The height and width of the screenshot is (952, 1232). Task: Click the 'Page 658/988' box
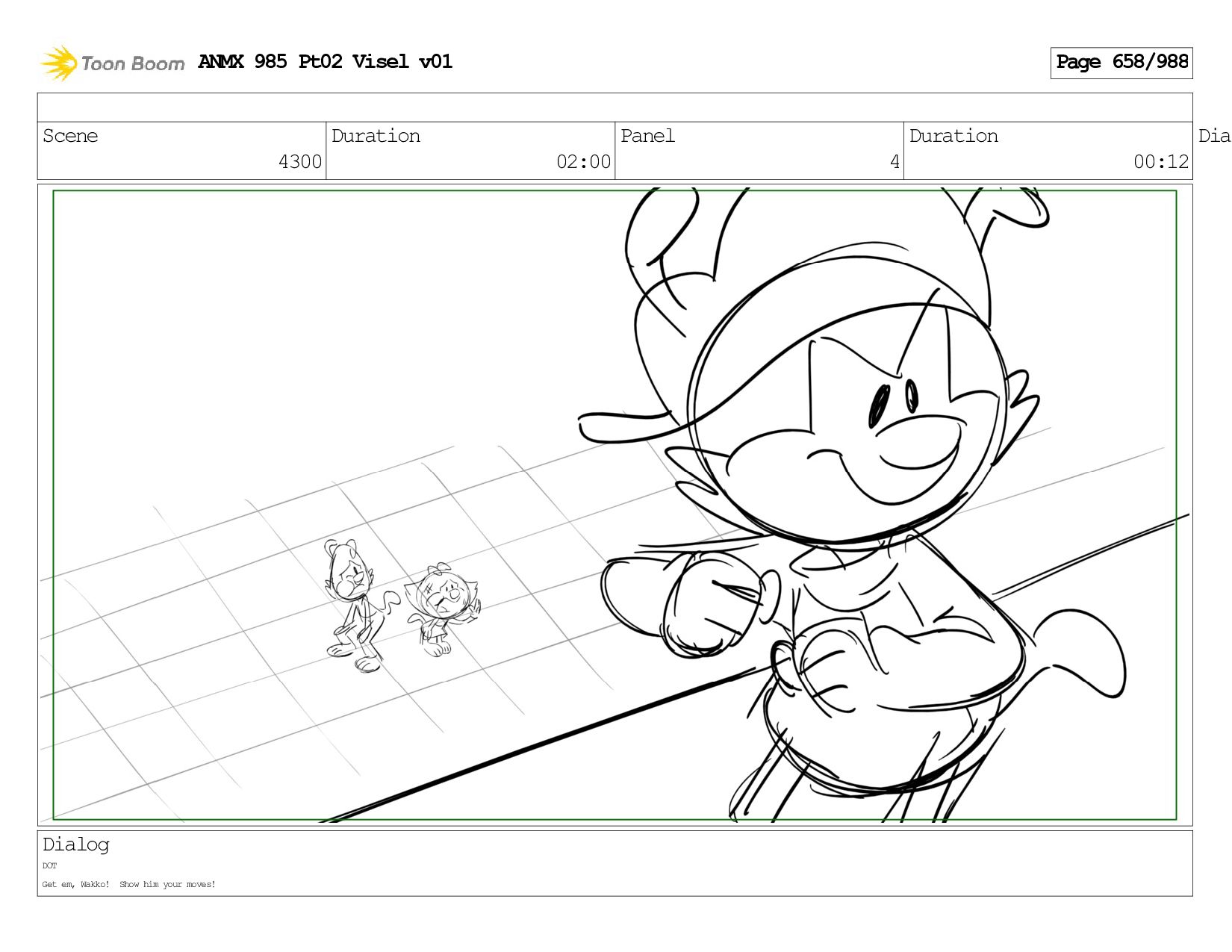[x=1121, y=63]
